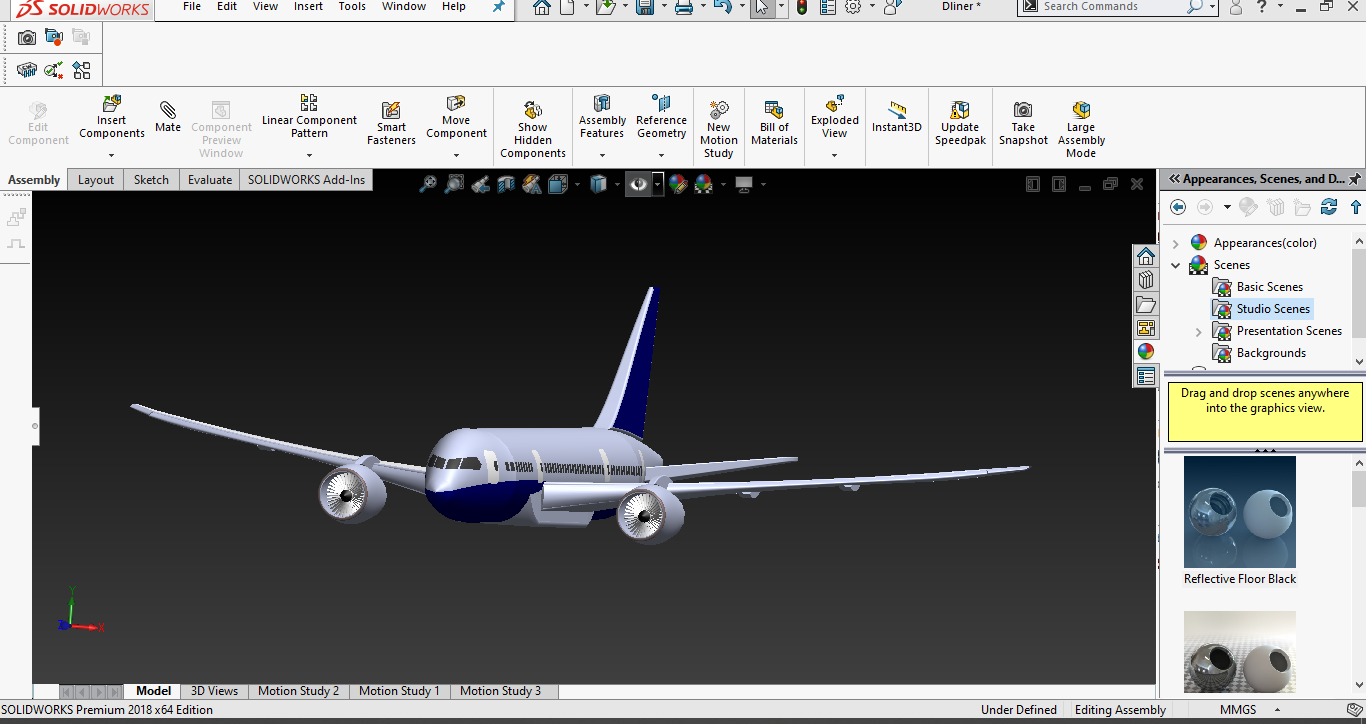Refresh the Appearances pane
This screenshot has height=724, width=1366.
1329,207
